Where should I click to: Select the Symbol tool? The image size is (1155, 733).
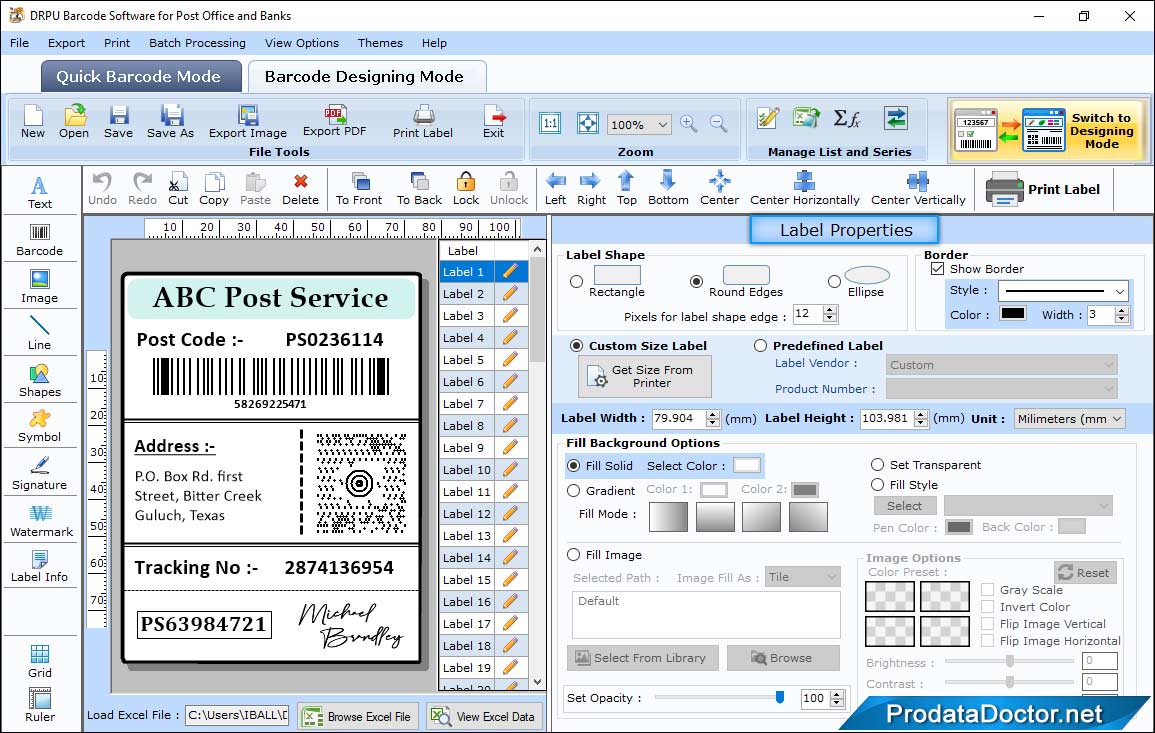click(x=40, y=427)
